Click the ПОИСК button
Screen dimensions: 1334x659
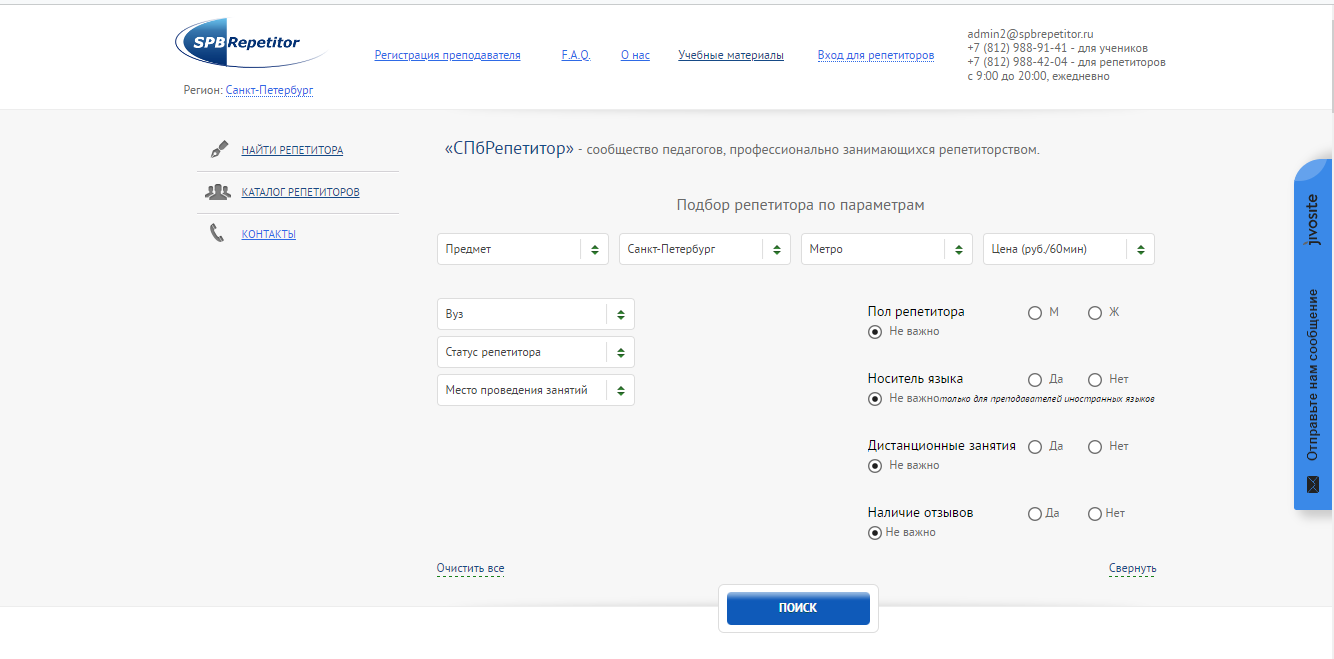pos(798,608)
